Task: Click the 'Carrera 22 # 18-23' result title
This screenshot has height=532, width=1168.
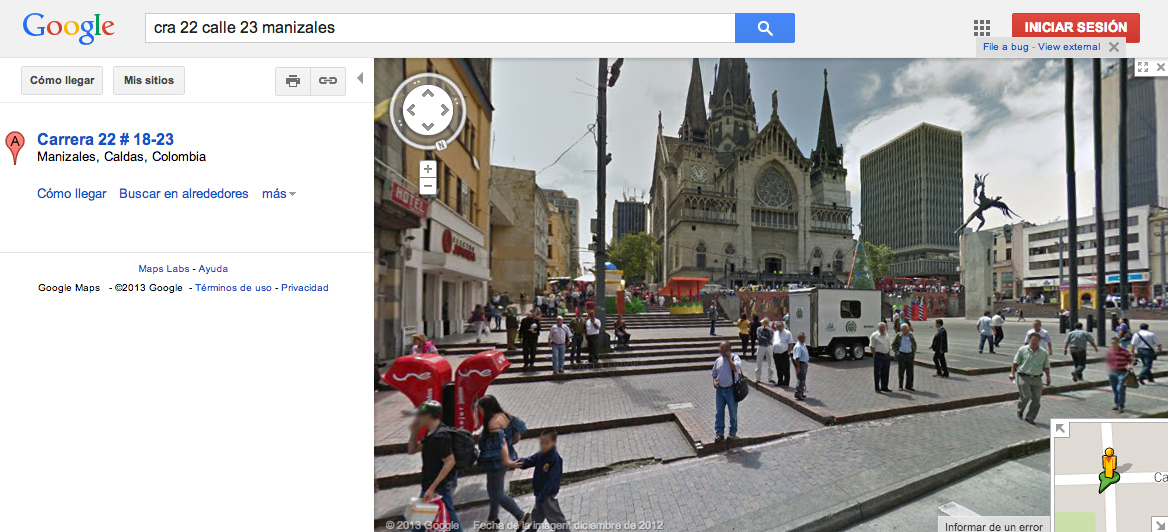Action: (105, 140)
